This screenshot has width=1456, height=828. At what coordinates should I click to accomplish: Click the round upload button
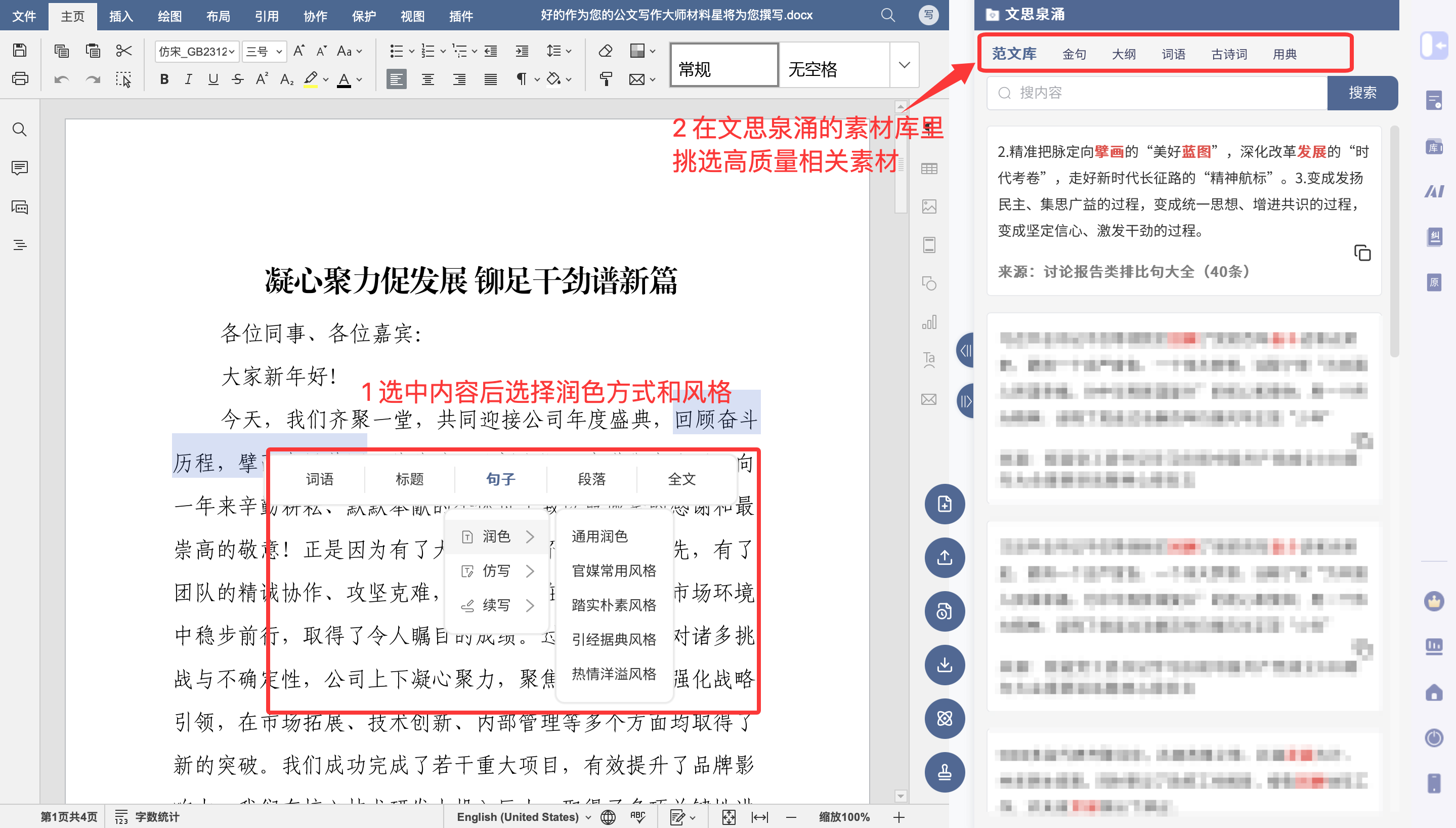[x=945, y=557]
